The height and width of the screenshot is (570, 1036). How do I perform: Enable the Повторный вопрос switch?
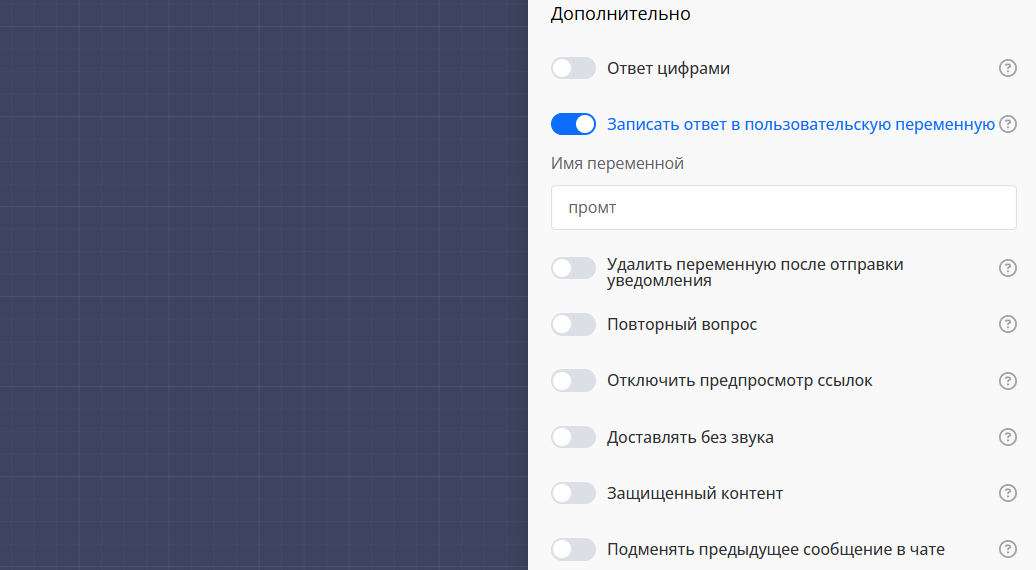(573, 324)
